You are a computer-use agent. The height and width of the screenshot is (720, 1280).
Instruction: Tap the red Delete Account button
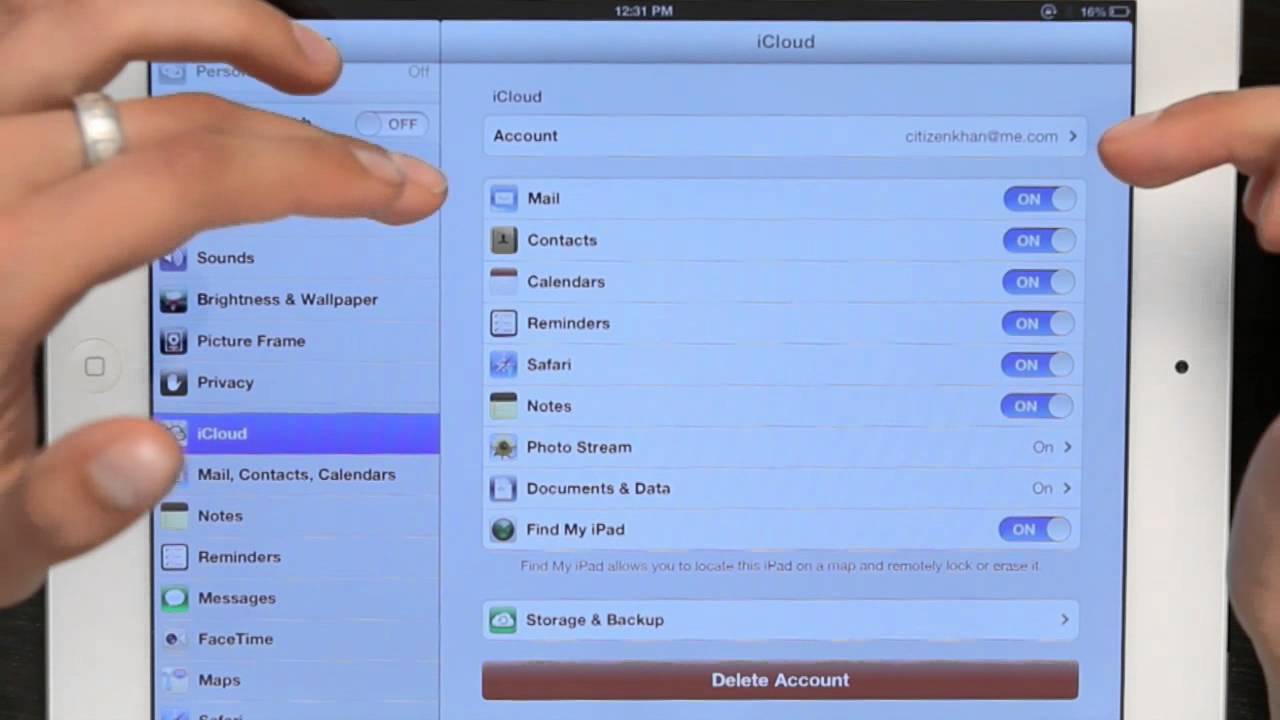[780, 680]
